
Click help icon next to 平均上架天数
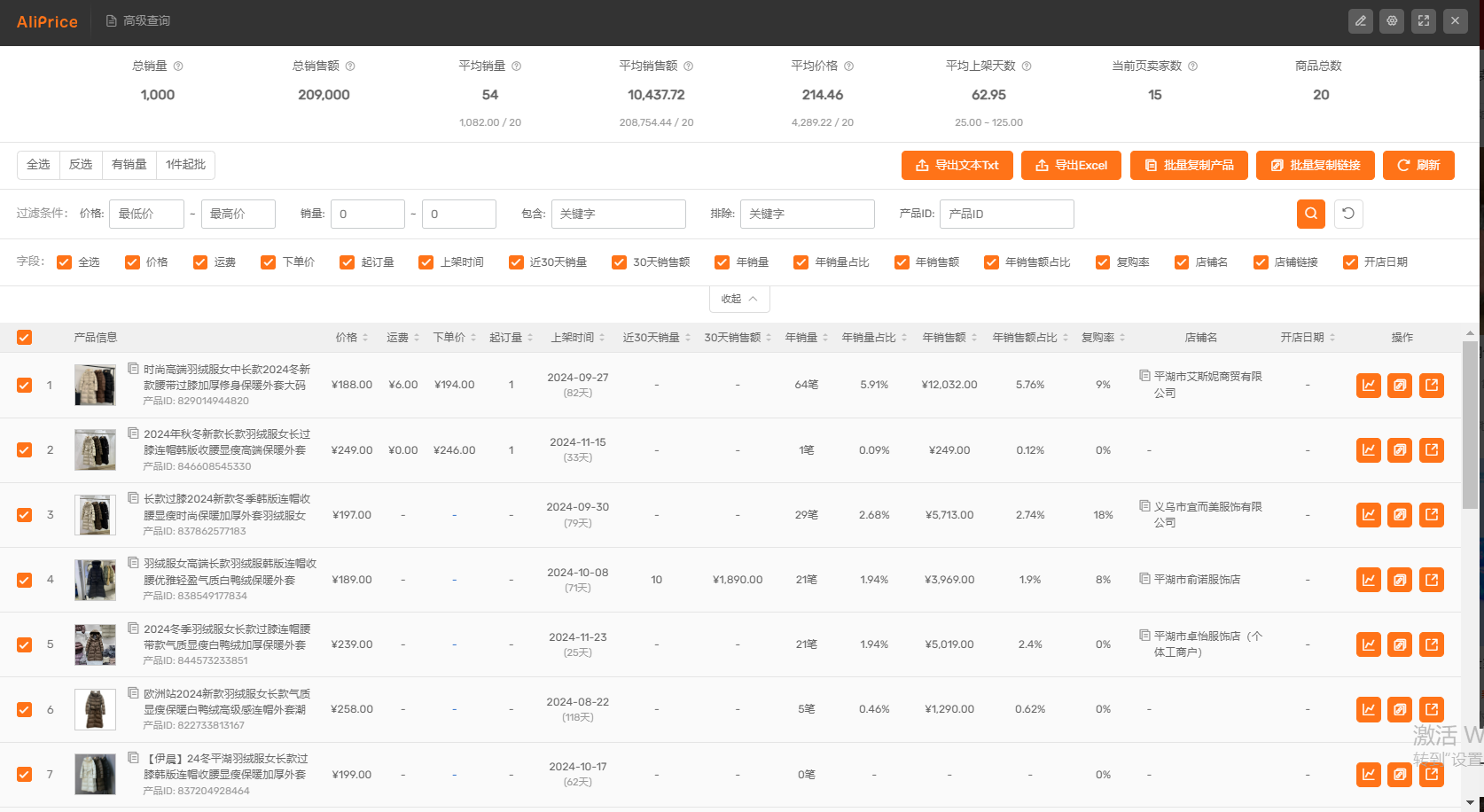click(1027, 66)
